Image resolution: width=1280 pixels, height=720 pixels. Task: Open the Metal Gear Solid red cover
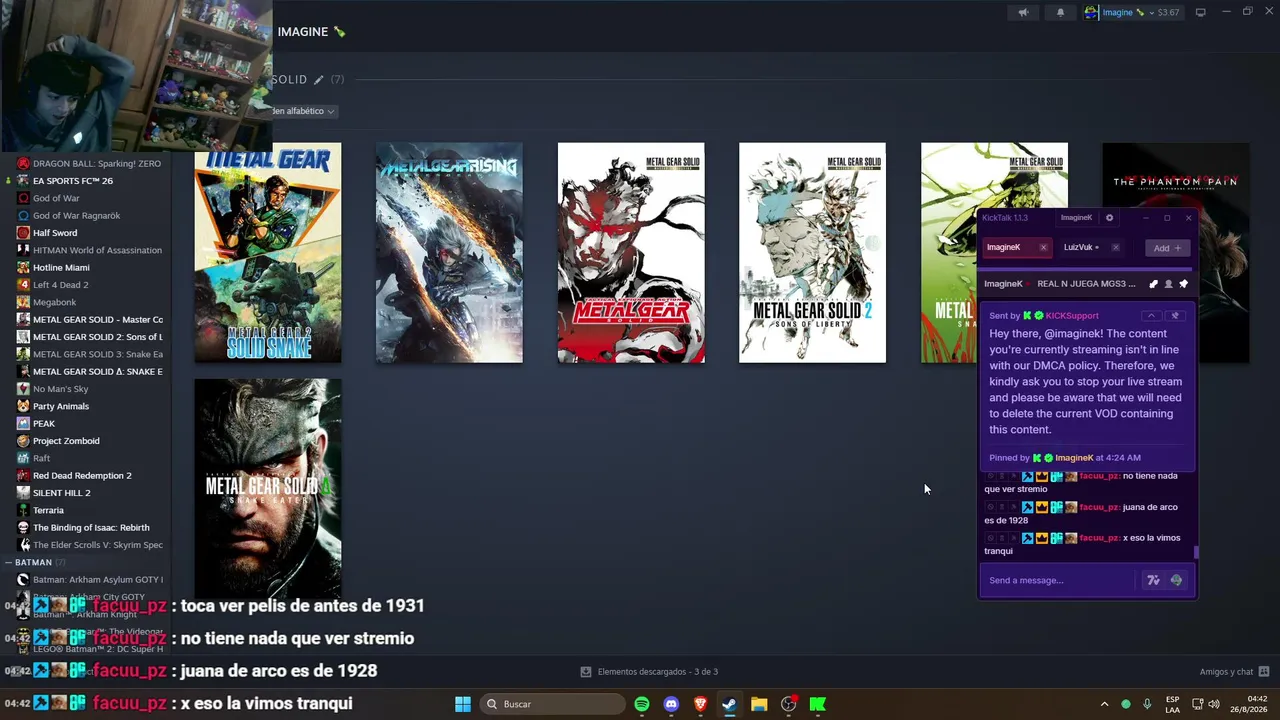tap(631, 253)
